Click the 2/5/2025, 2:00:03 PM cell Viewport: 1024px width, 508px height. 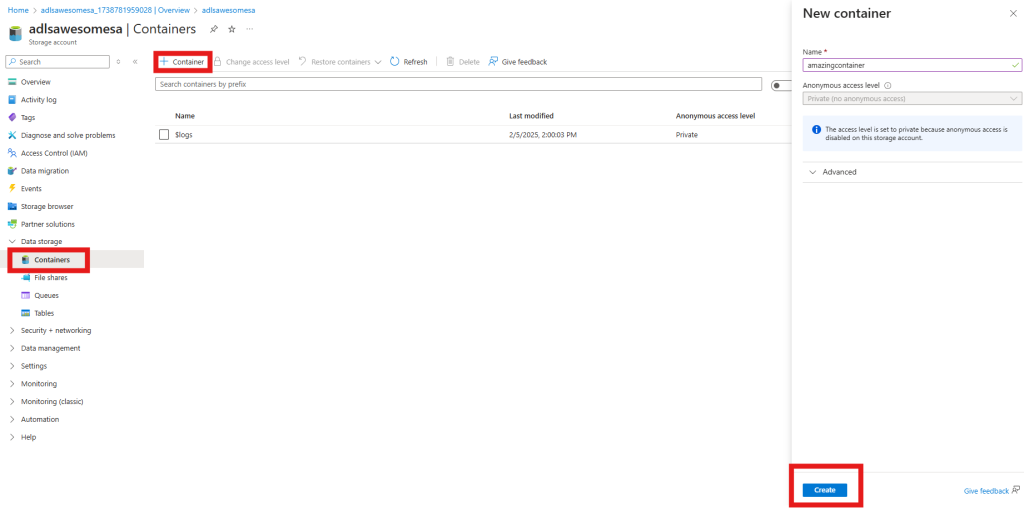pyautogui.click(x=543, y=135)
